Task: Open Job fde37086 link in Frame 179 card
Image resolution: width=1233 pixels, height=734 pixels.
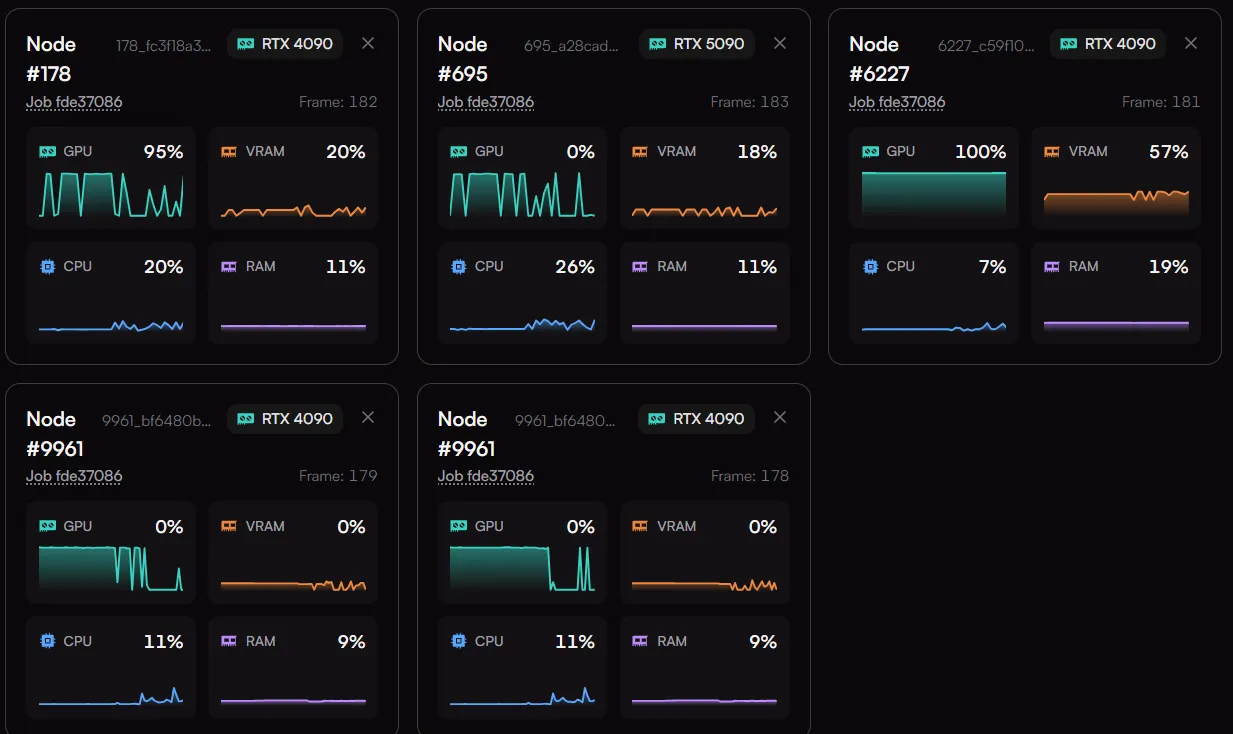Action: coord(74,476)
